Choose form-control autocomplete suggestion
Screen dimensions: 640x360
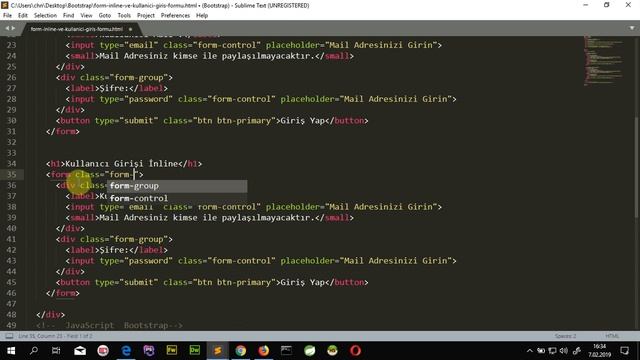[x=177, y=198]
